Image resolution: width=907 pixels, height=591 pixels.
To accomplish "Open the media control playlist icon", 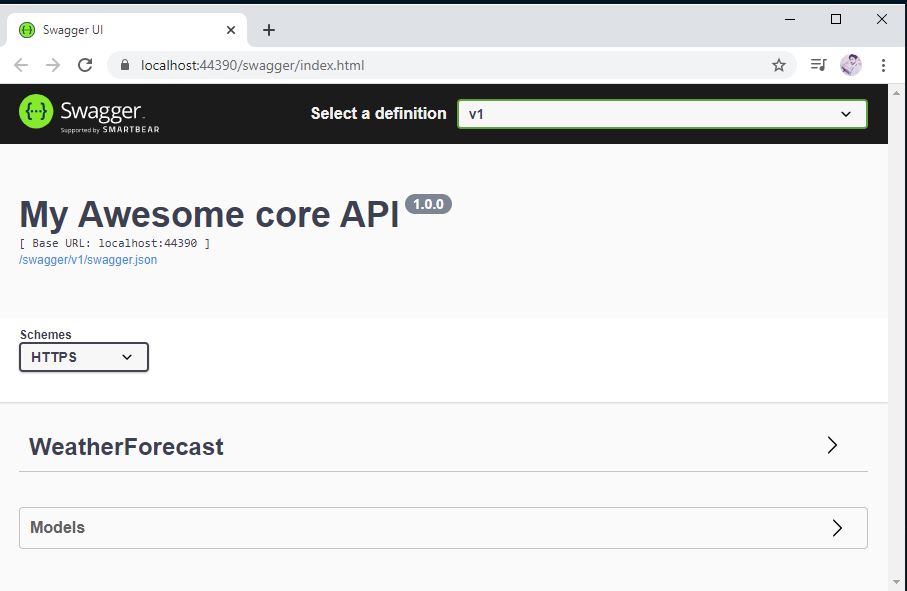I will pos(818,65).
